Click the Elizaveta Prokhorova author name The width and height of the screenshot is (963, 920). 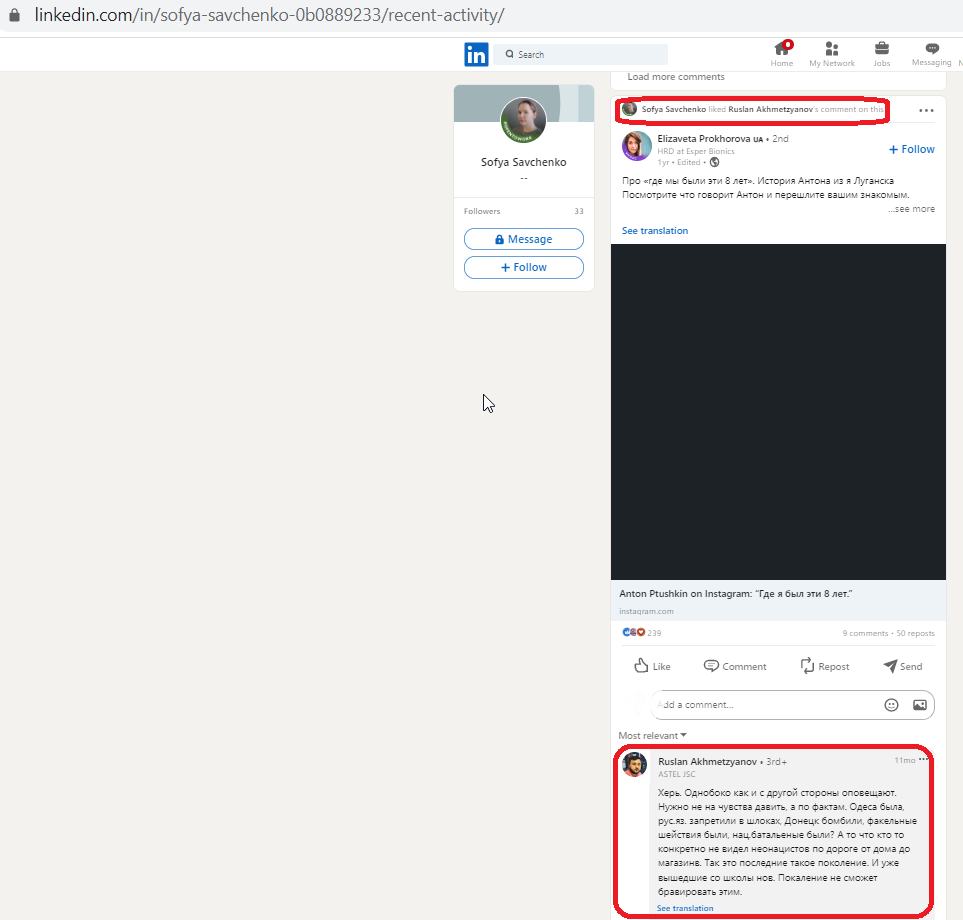tap(704, 139)
